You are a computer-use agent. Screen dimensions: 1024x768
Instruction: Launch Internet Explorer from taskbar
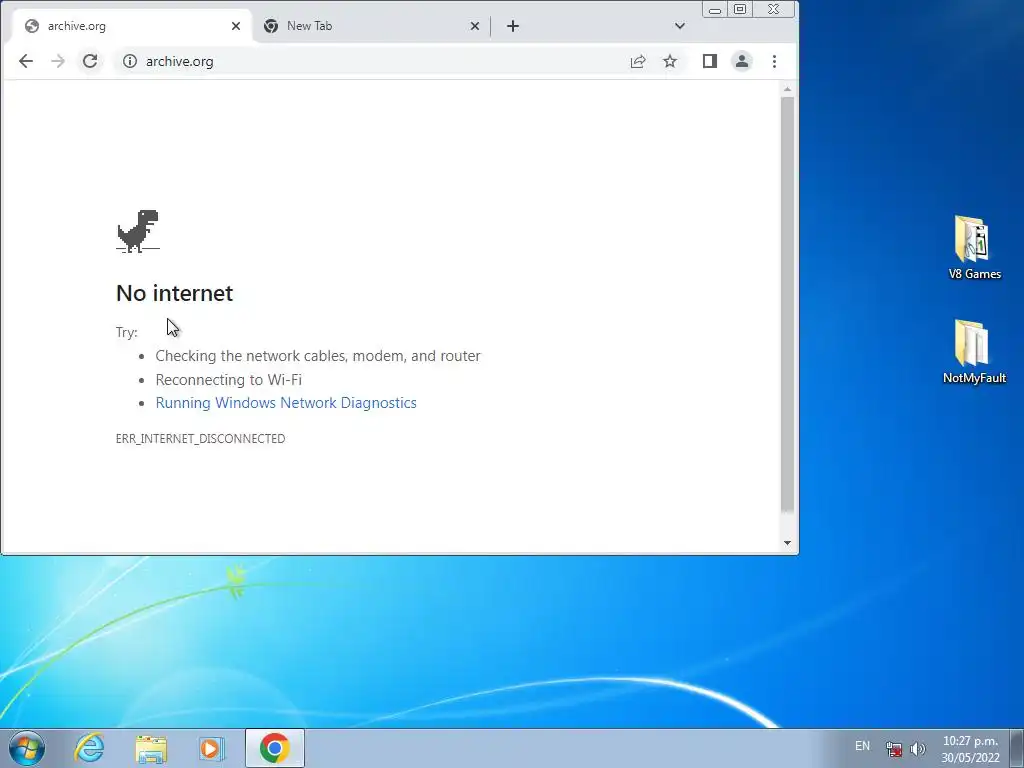pos(89,748)
